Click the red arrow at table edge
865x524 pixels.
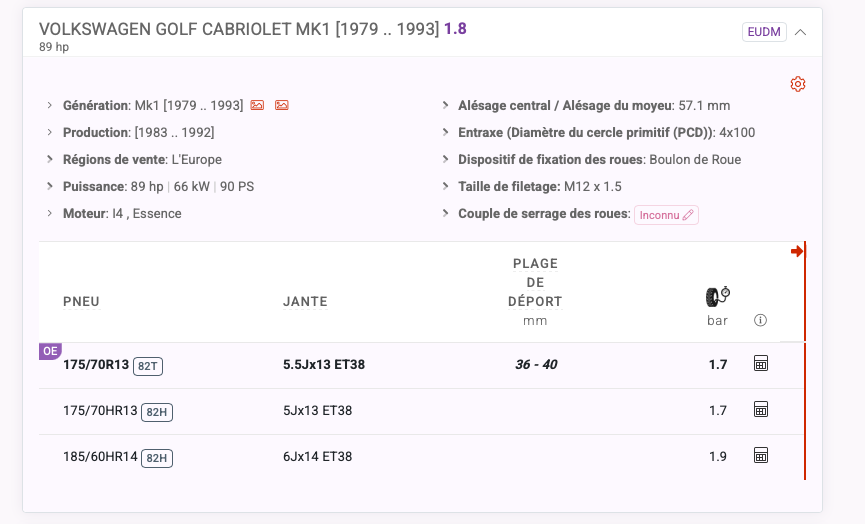point(797,252)
